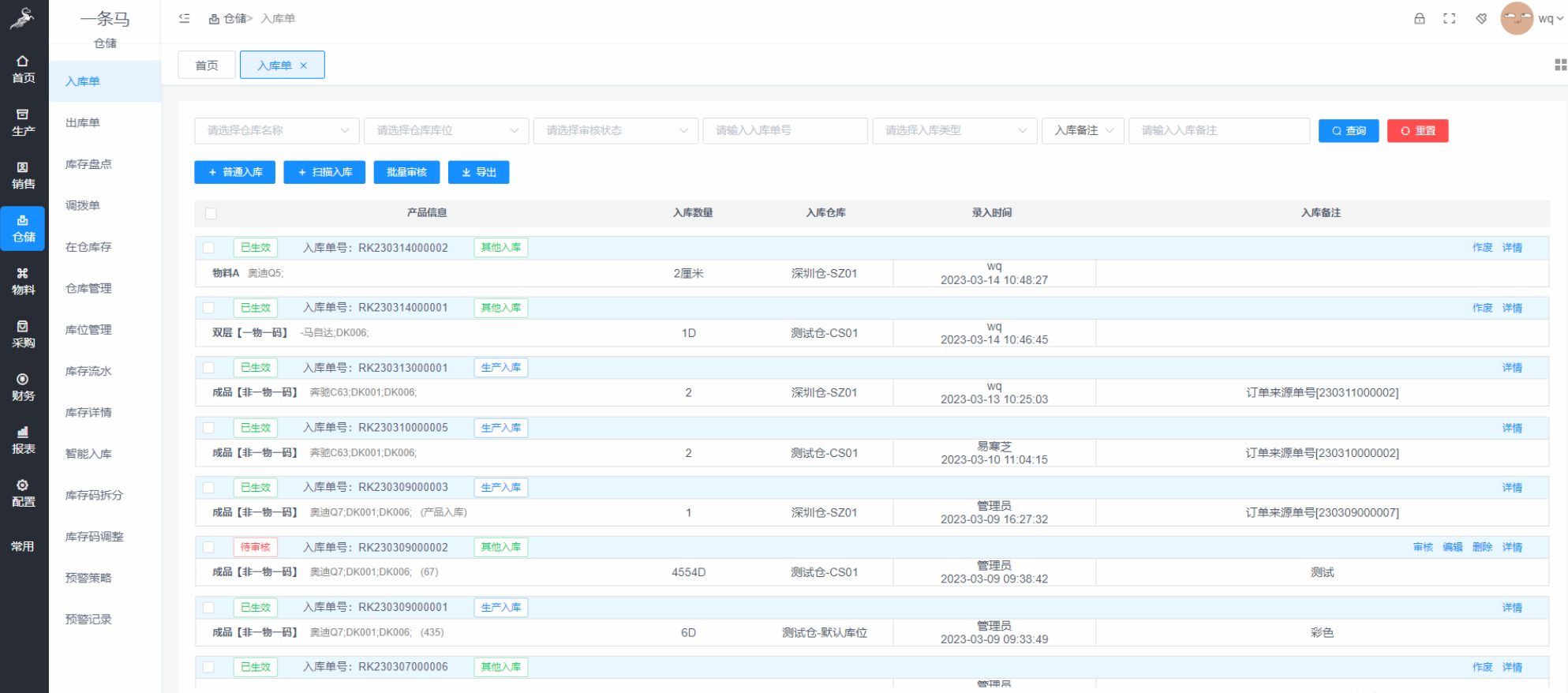Check the box for RK230314000001
The height and width of the screenshot is (693, 1568).
(x=208, y=308)
